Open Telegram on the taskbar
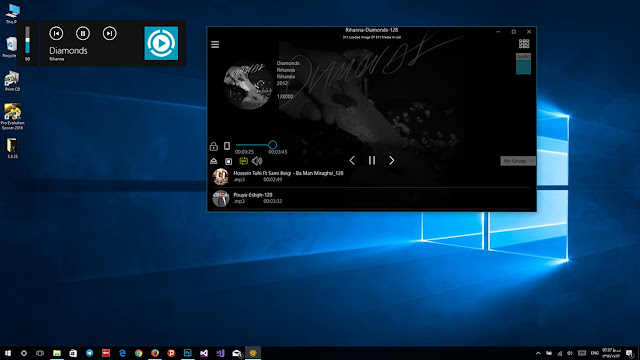 click(x=89, y=353)
